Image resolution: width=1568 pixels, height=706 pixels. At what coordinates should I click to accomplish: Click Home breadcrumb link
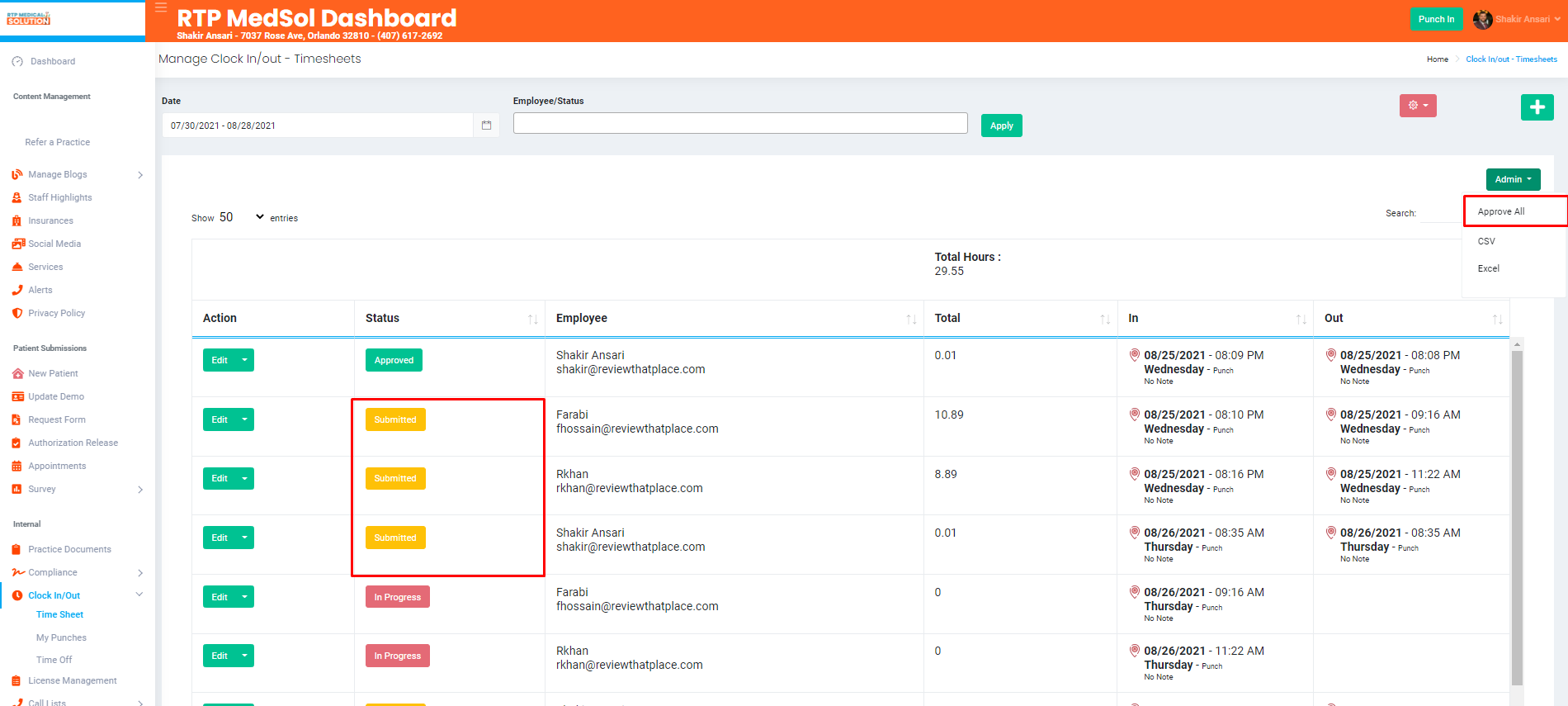(x=1438, y=59)
